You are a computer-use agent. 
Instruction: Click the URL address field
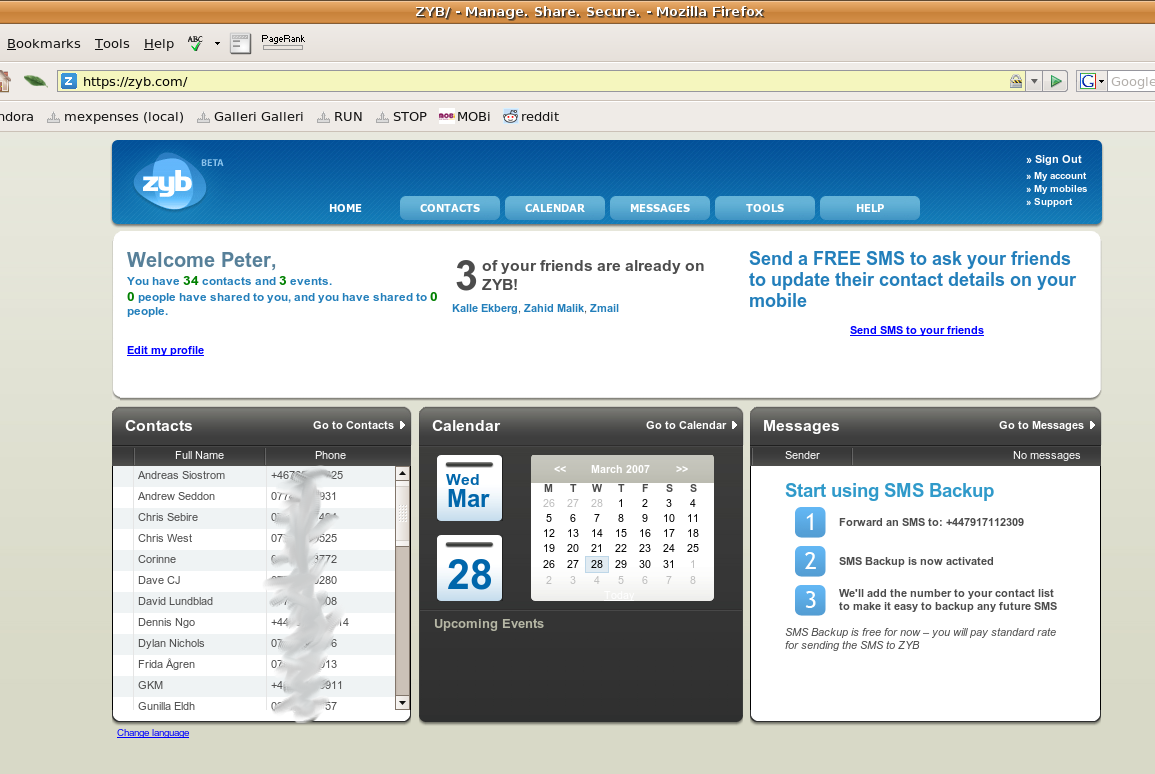[541, 81]
